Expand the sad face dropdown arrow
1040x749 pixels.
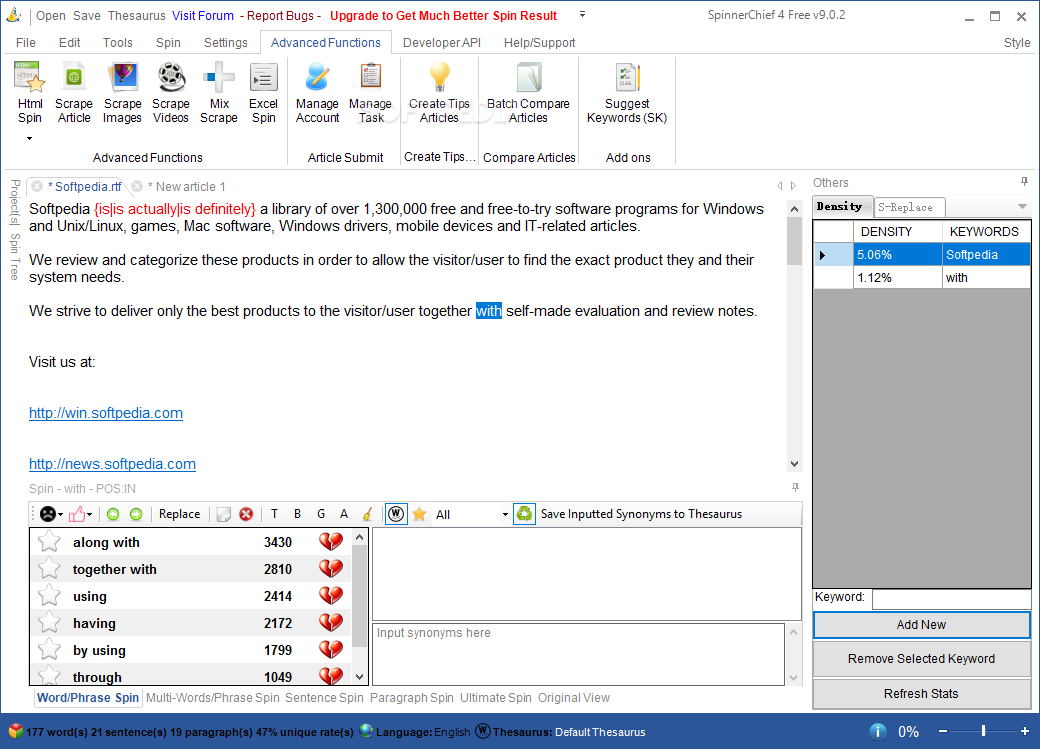click(60, 515)
